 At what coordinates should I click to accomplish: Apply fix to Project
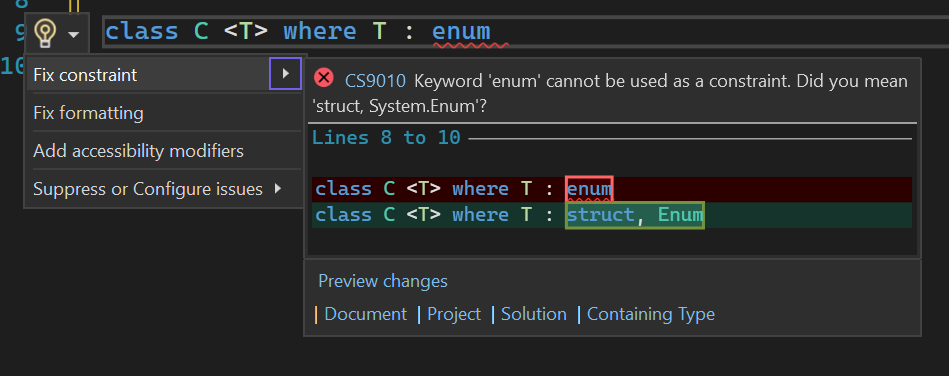454,314
